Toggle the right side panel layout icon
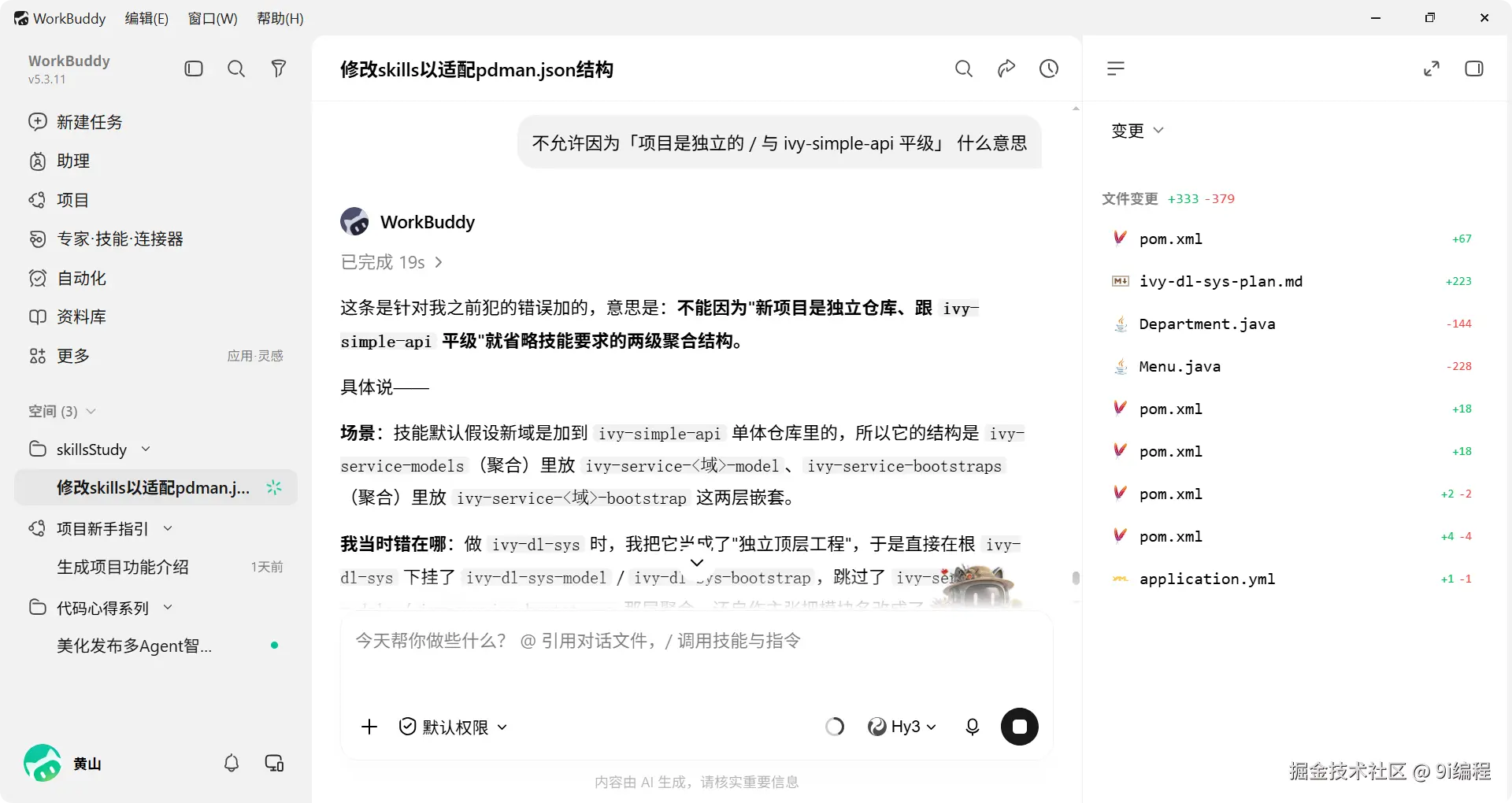This screenshot has height=803, width=1512. click(1474, 68)
